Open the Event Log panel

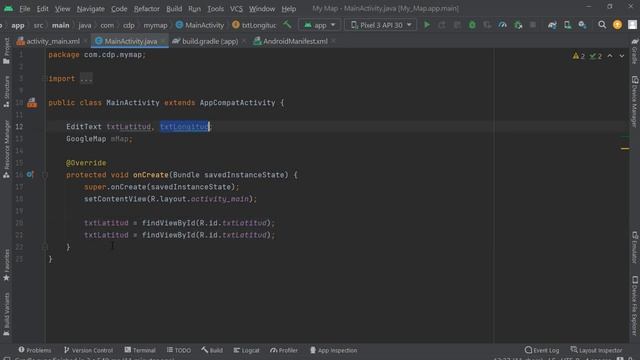(x=542, y=350)
